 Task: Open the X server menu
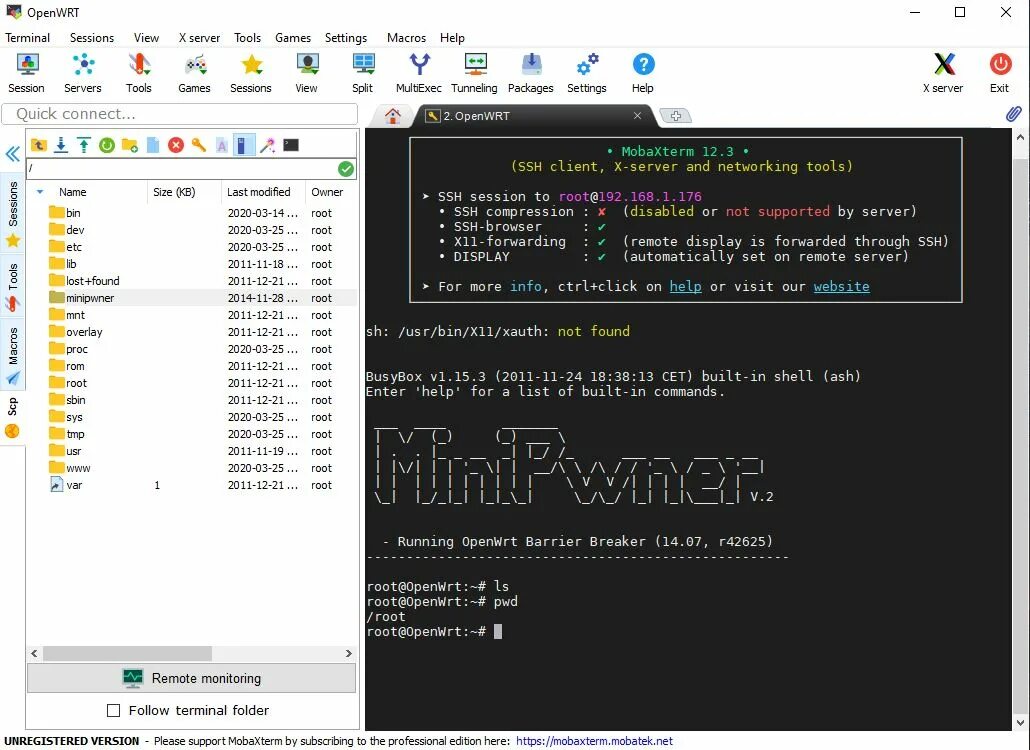click(x=199, y=37)
